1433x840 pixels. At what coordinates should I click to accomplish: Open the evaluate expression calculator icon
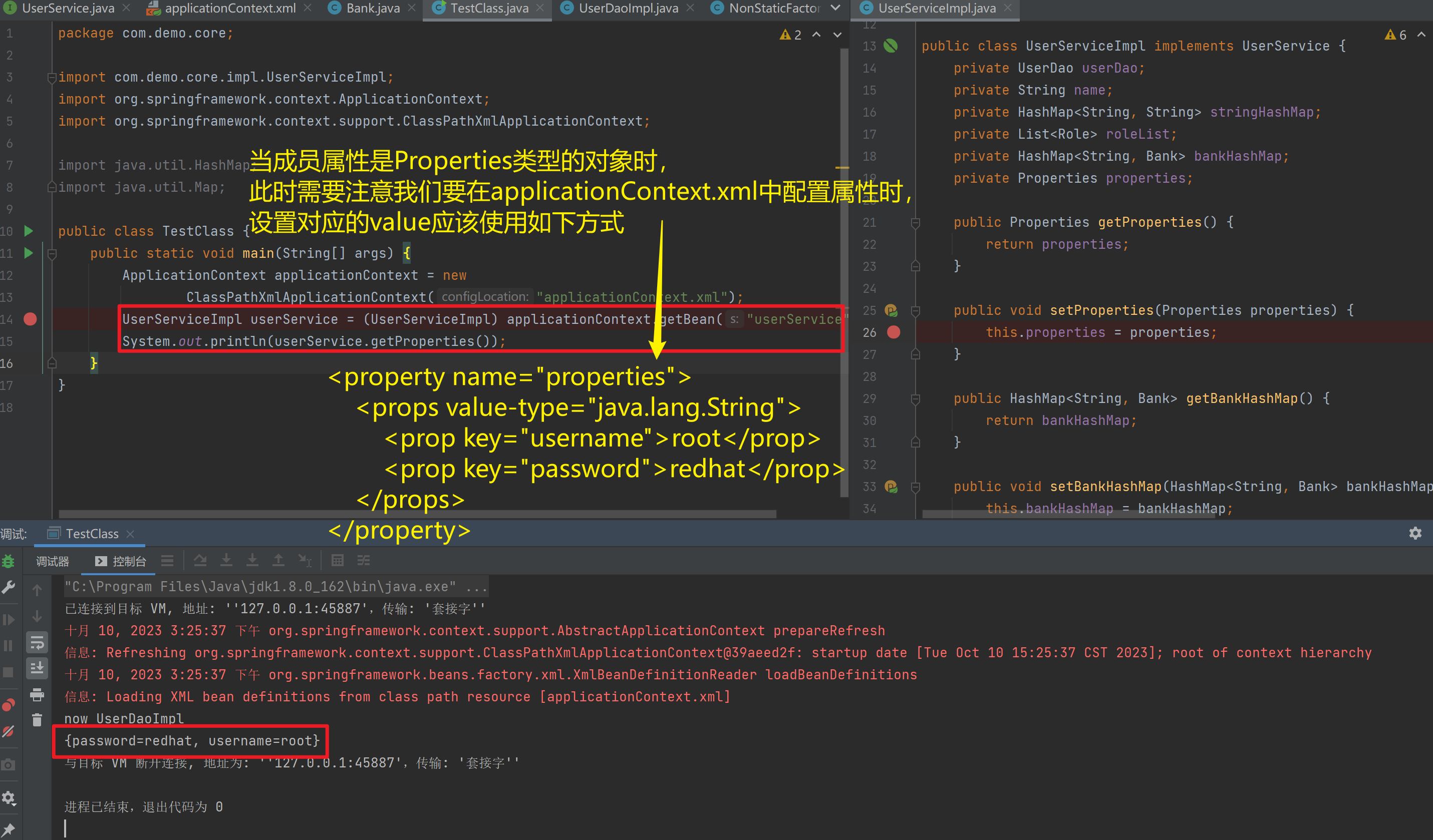337,561
